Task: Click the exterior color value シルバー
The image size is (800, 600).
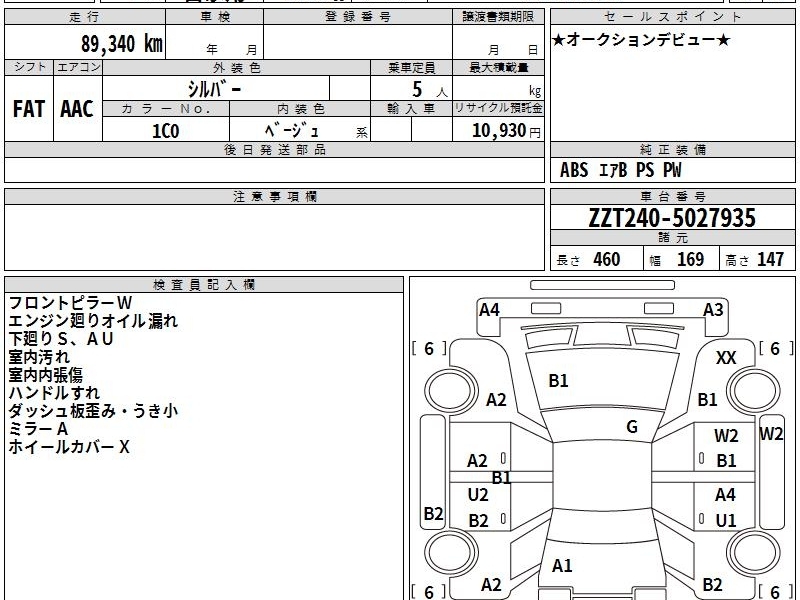Action: [x=214, y=89]
